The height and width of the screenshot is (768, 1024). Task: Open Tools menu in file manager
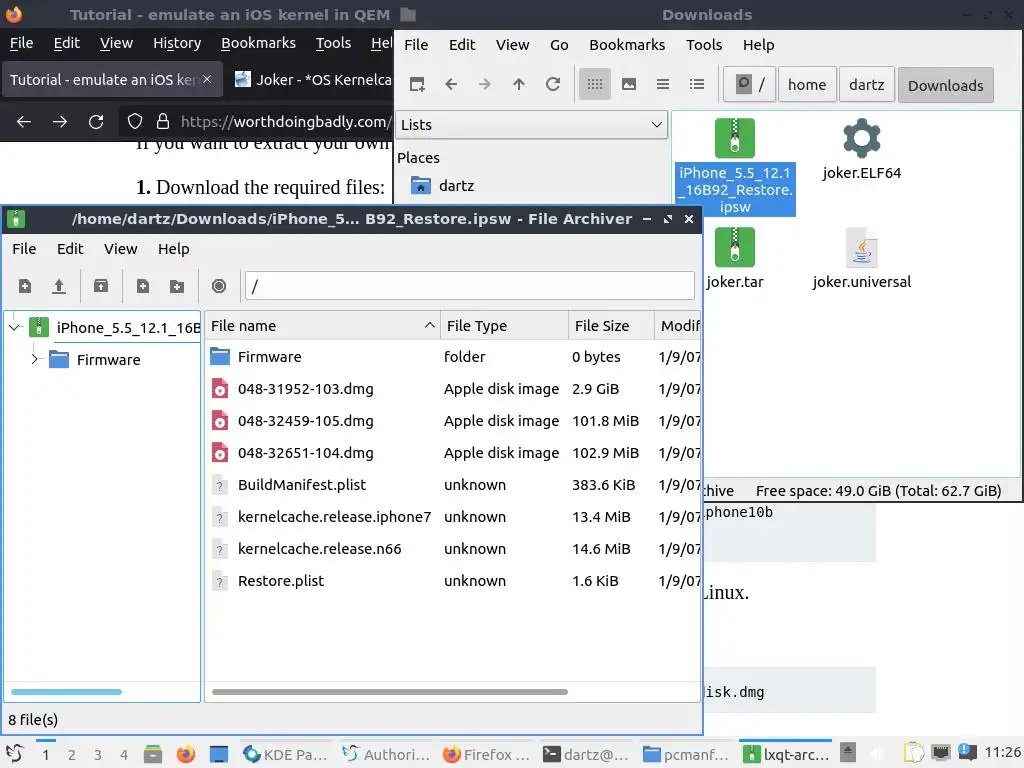pyautogui.click(x=704, y=45)
